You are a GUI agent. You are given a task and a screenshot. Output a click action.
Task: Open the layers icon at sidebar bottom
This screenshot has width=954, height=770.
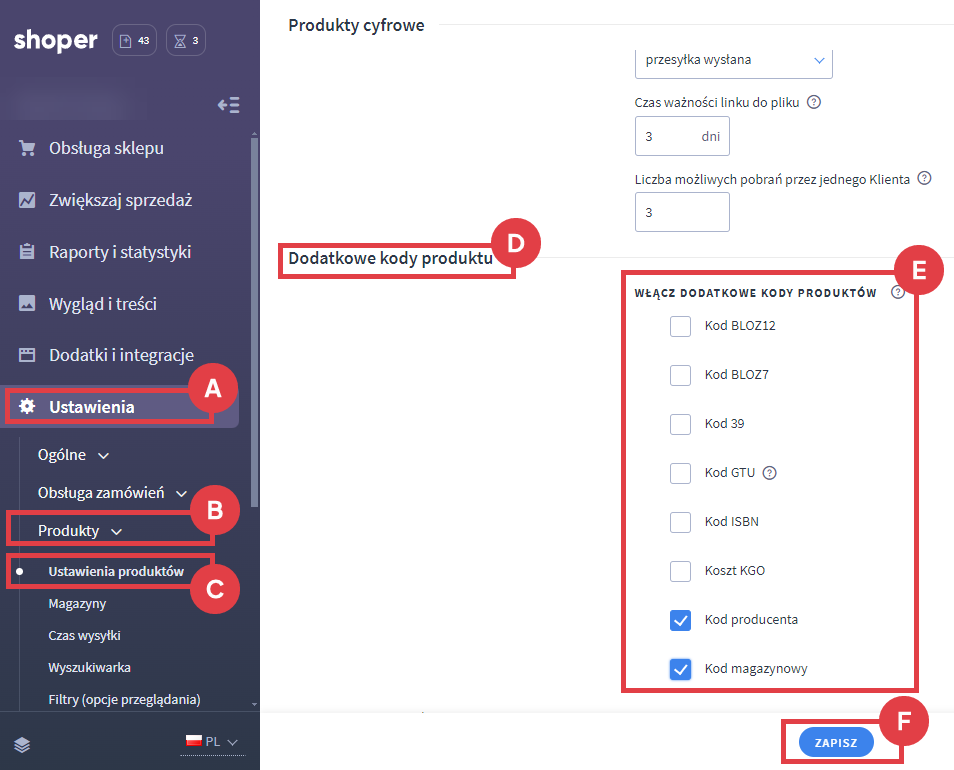22,744
